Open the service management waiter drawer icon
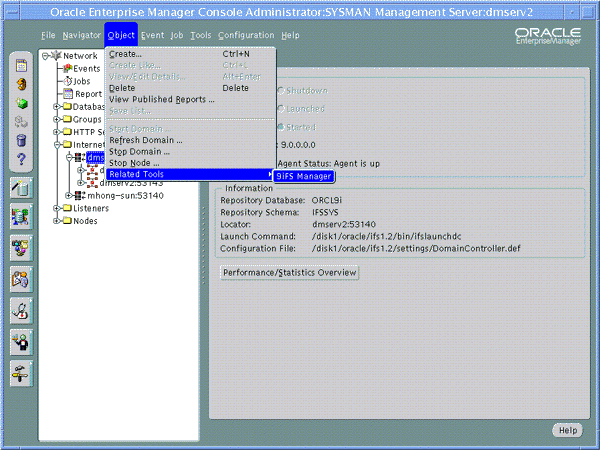 (x=21, y=342)
